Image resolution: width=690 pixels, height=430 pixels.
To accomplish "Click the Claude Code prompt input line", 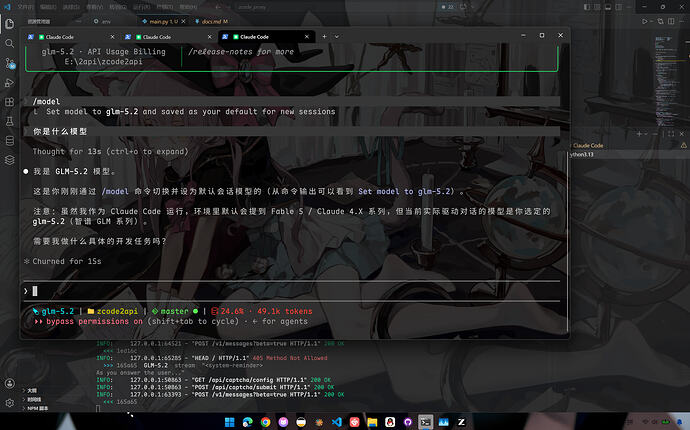I will 291,291.
